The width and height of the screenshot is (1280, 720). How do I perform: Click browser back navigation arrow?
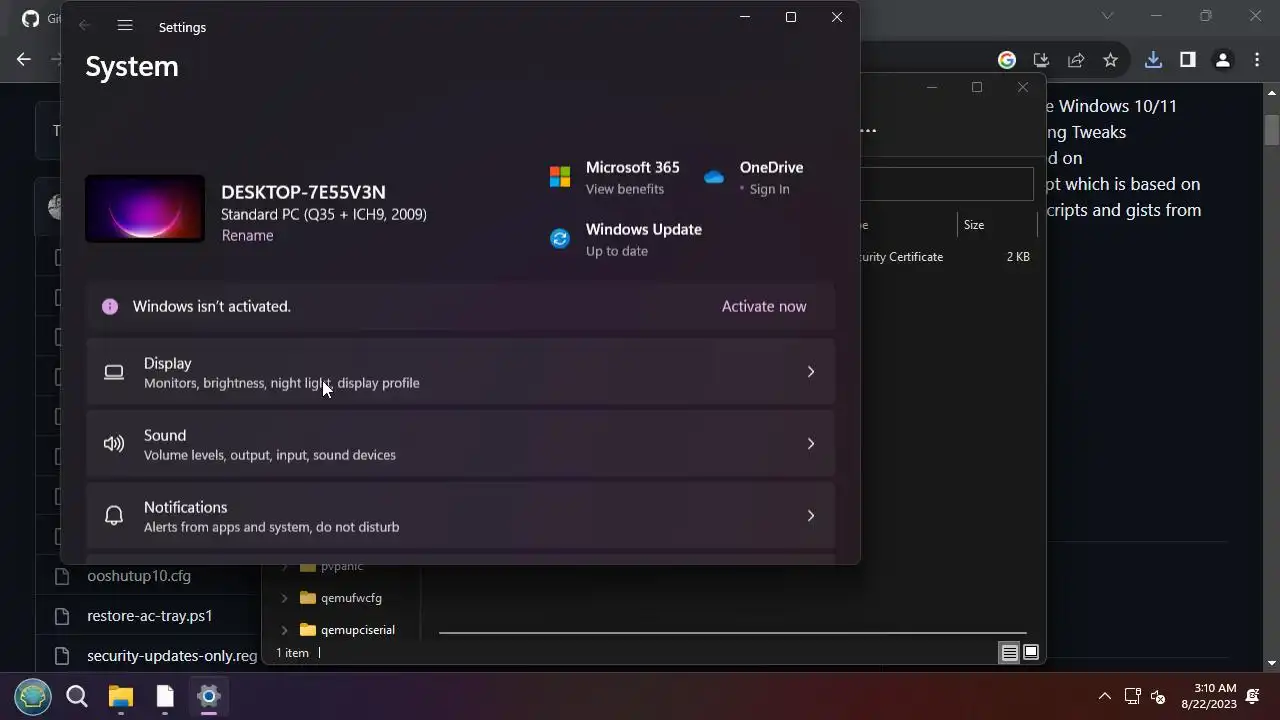(24, 60)
